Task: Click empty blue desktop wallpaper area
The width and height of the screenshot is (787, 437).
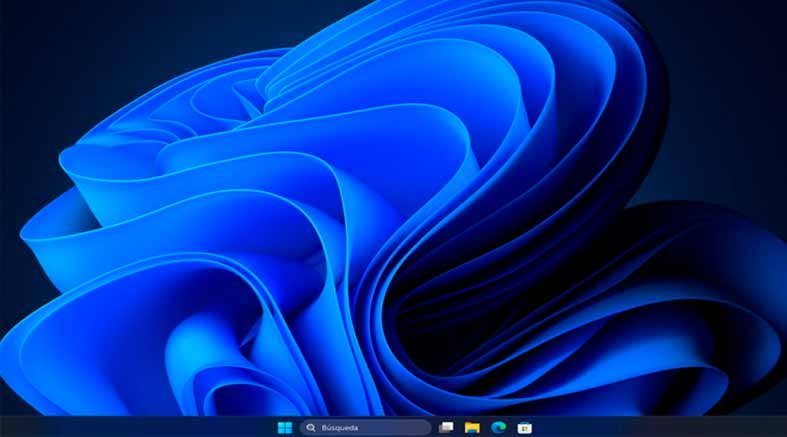Action: 300,250
